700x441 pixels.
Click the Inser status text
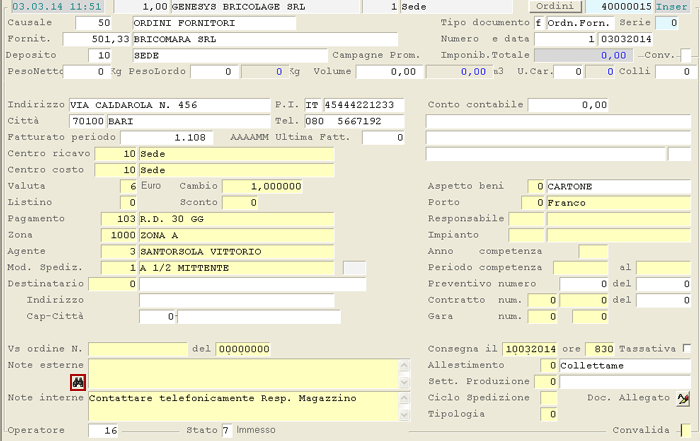[x=671, y=7]
